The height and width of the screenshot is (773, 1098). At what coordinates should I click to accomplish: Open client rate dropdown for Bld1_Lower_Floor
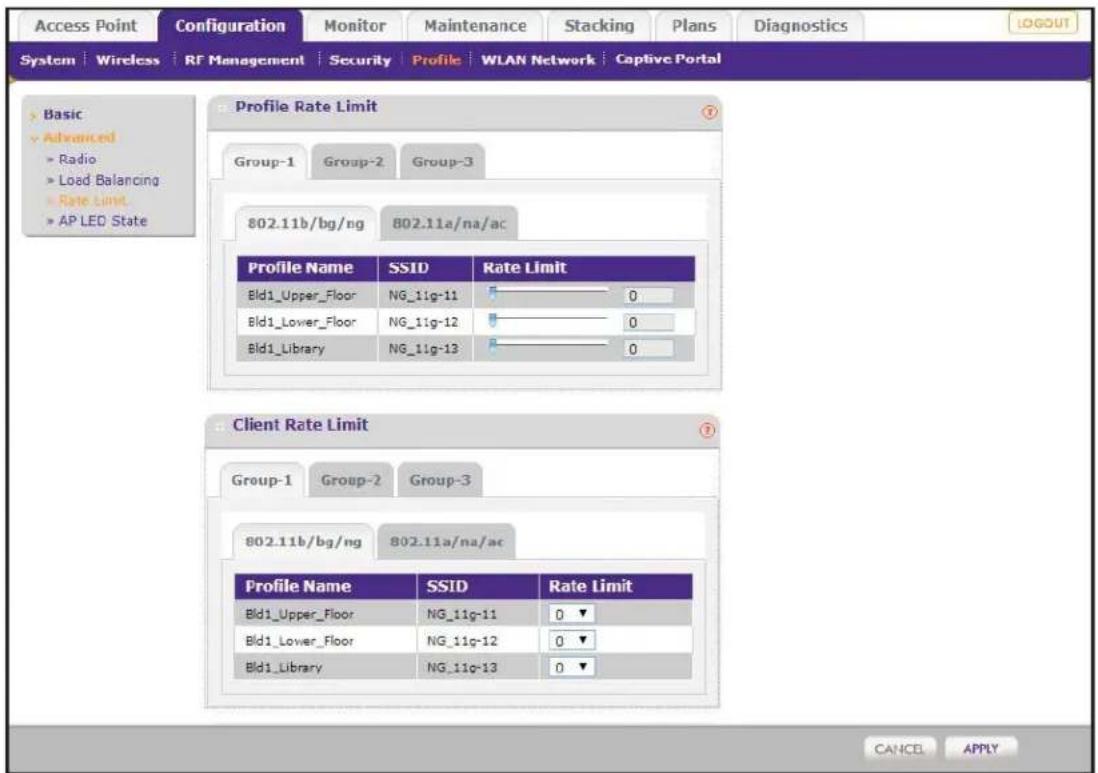571,641
